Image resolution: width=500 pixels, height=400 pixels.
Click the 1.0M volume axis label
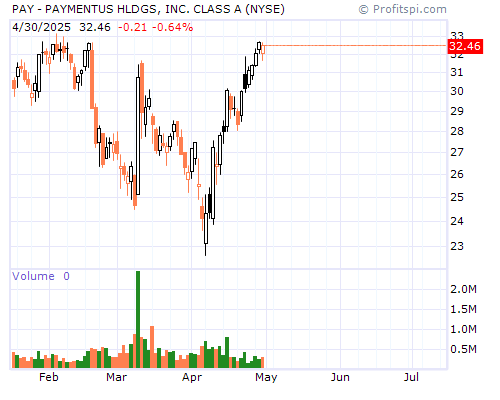click(464, 329)
